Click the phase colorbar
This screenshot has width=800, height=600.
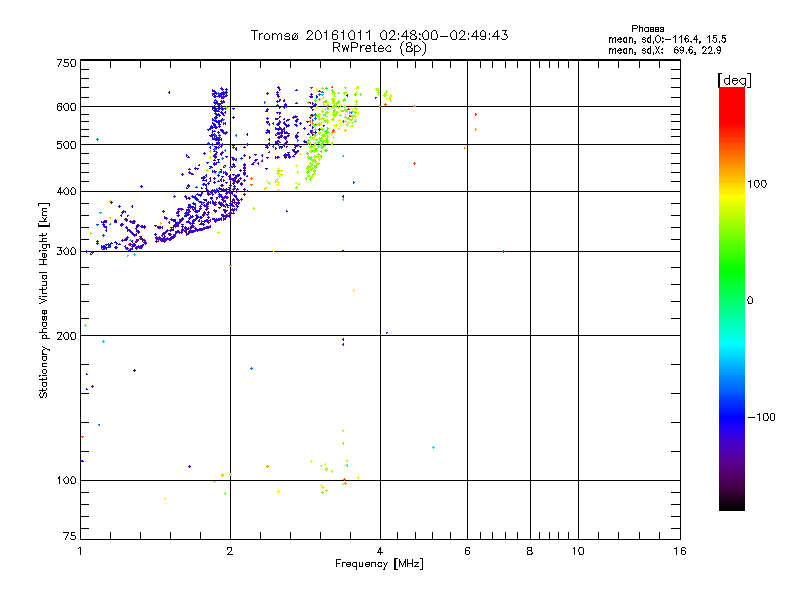pos(732,298)
